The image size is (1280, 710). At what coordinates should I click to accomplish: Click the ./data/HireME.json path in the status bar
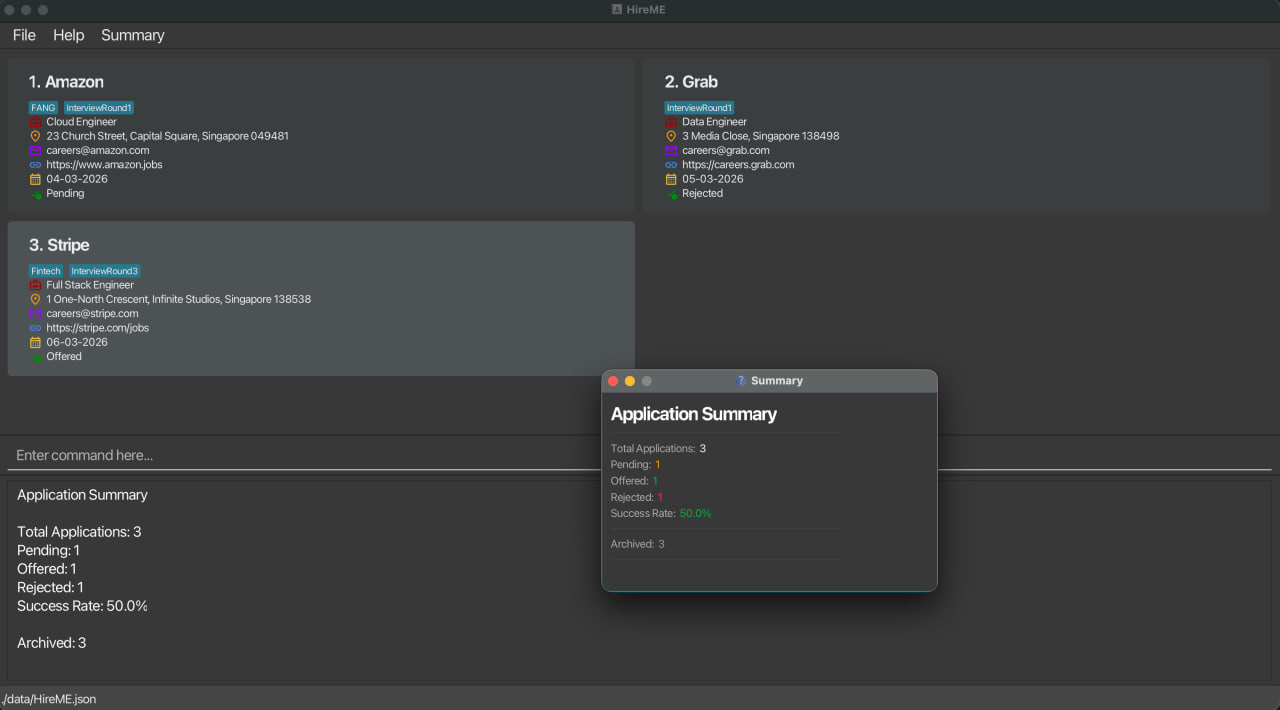50,698
